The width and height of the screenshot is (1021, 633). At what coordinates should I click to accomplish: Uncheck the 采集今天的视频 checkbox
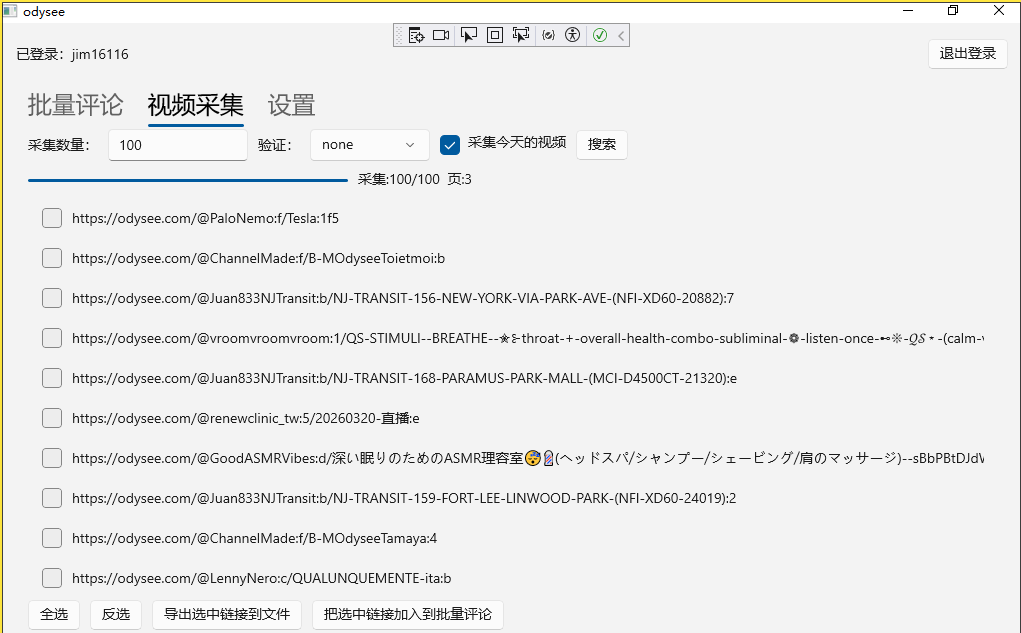[x=450, y=145]
